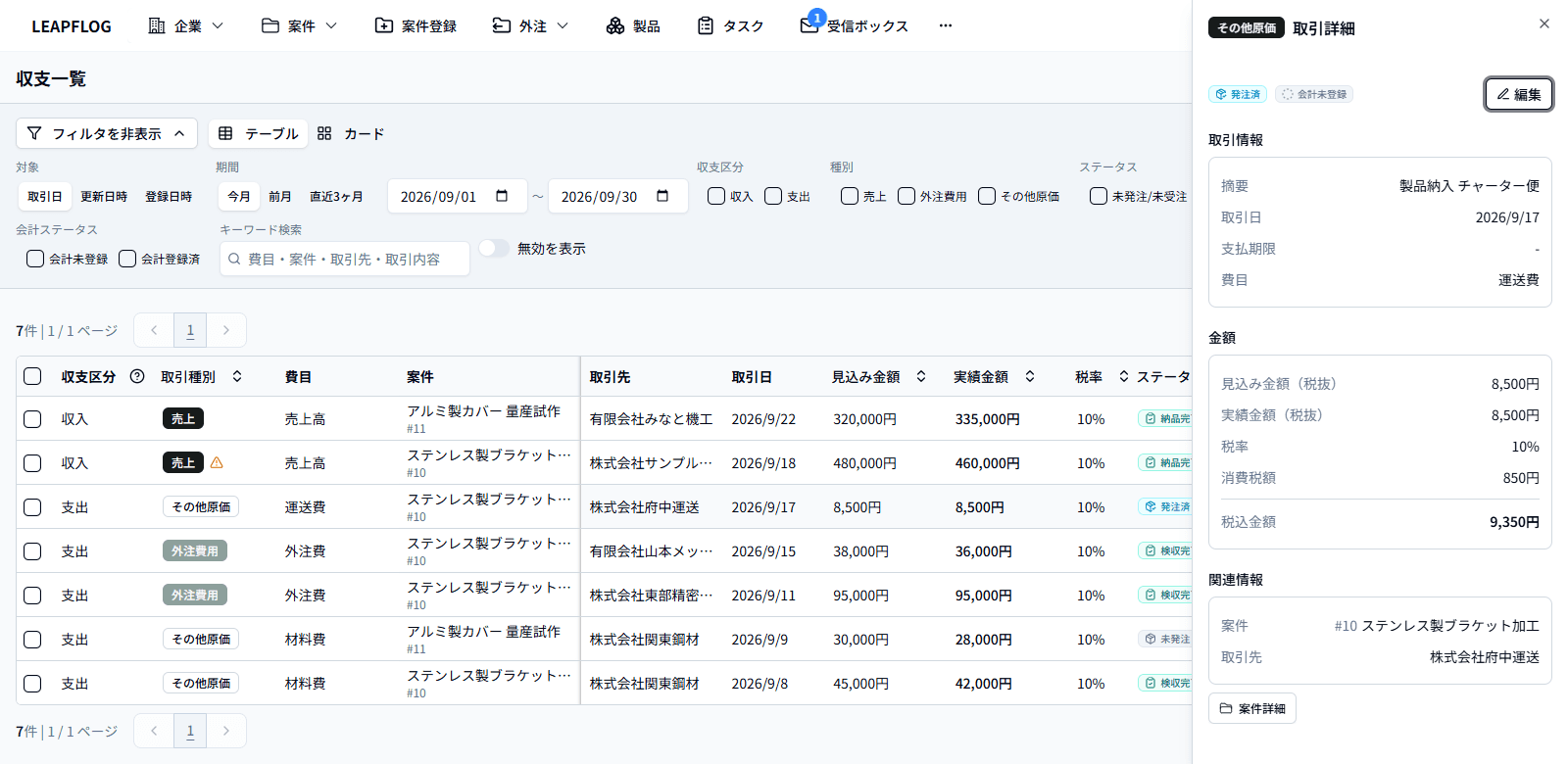Click the keyword search field
This screenshot has height=764, width=1568.
pos(345,259)
